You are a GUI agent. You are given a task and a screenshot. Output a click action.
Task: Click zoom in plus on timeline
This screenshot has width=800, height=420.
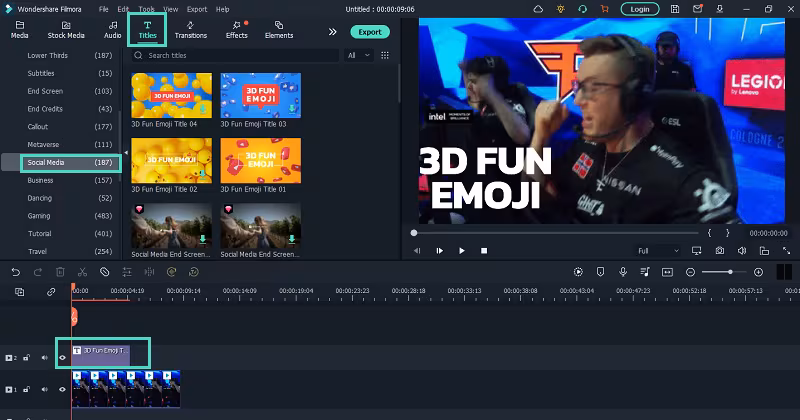tap(759, 272)
